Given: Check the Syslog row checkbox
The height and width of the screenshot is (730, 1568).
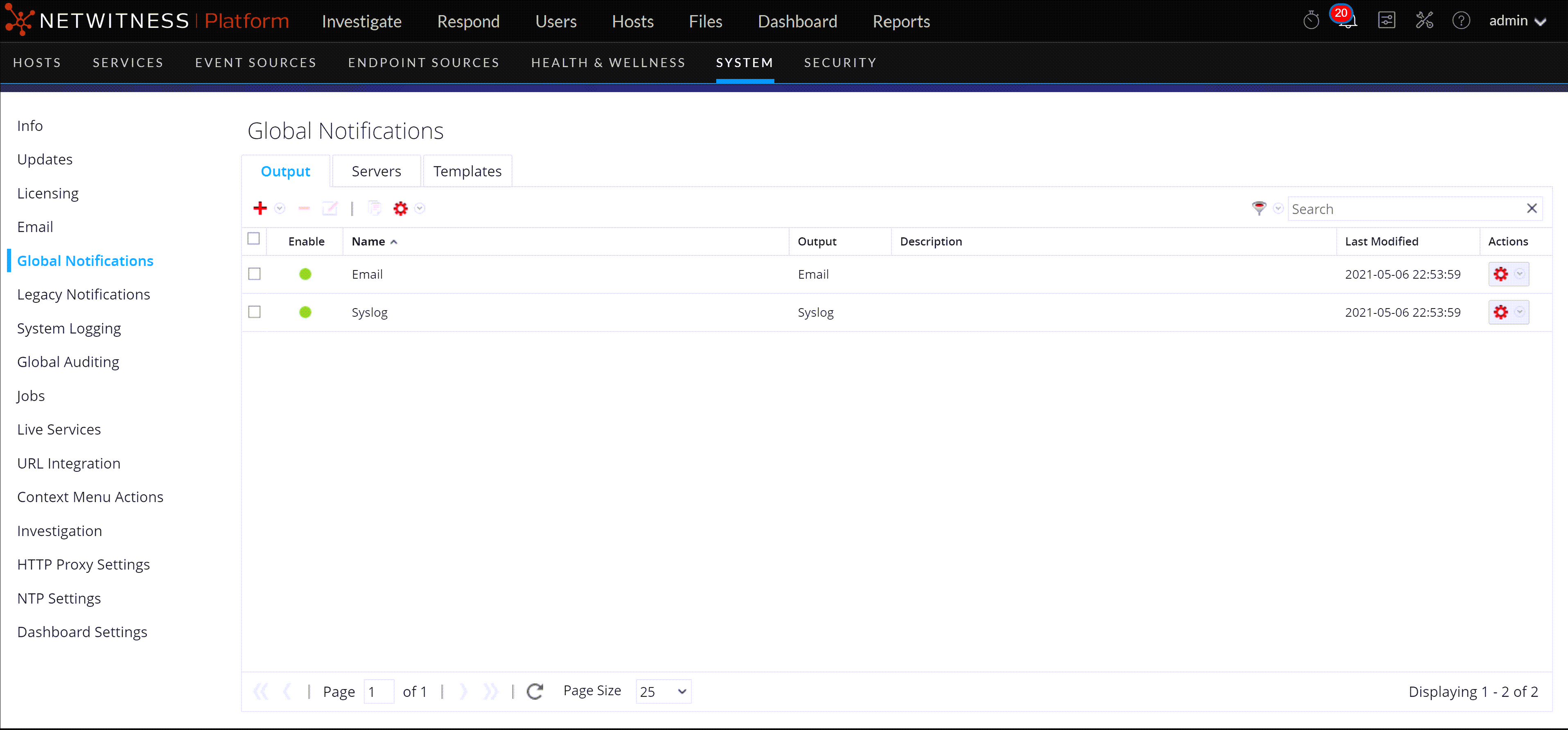Looking at the screenshot, I should 255,312.
